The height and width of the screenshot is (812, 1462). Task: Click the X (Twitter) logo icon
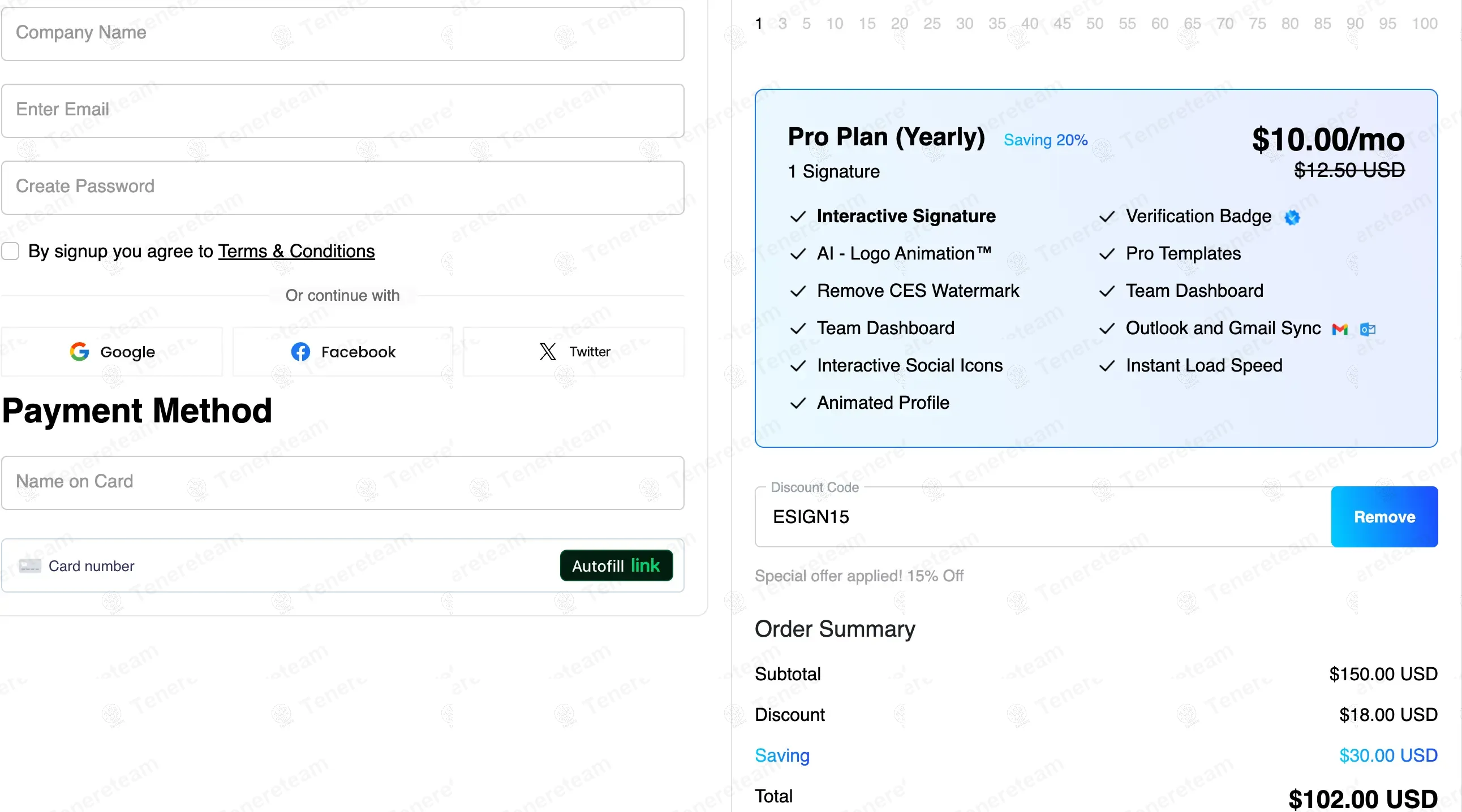click(548, 352)
